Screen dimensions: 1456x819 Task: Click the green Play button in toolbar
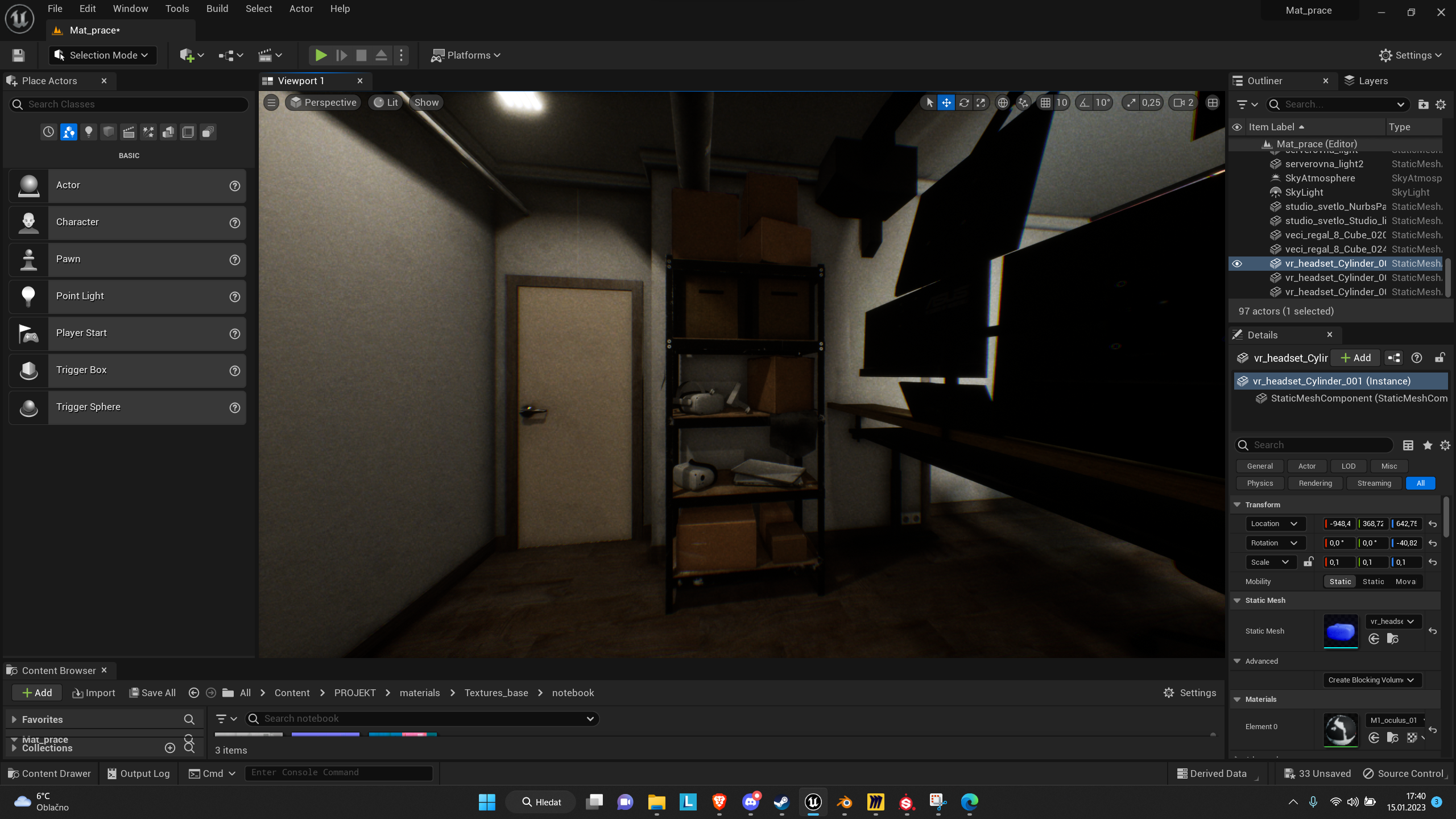pos(321,55)
